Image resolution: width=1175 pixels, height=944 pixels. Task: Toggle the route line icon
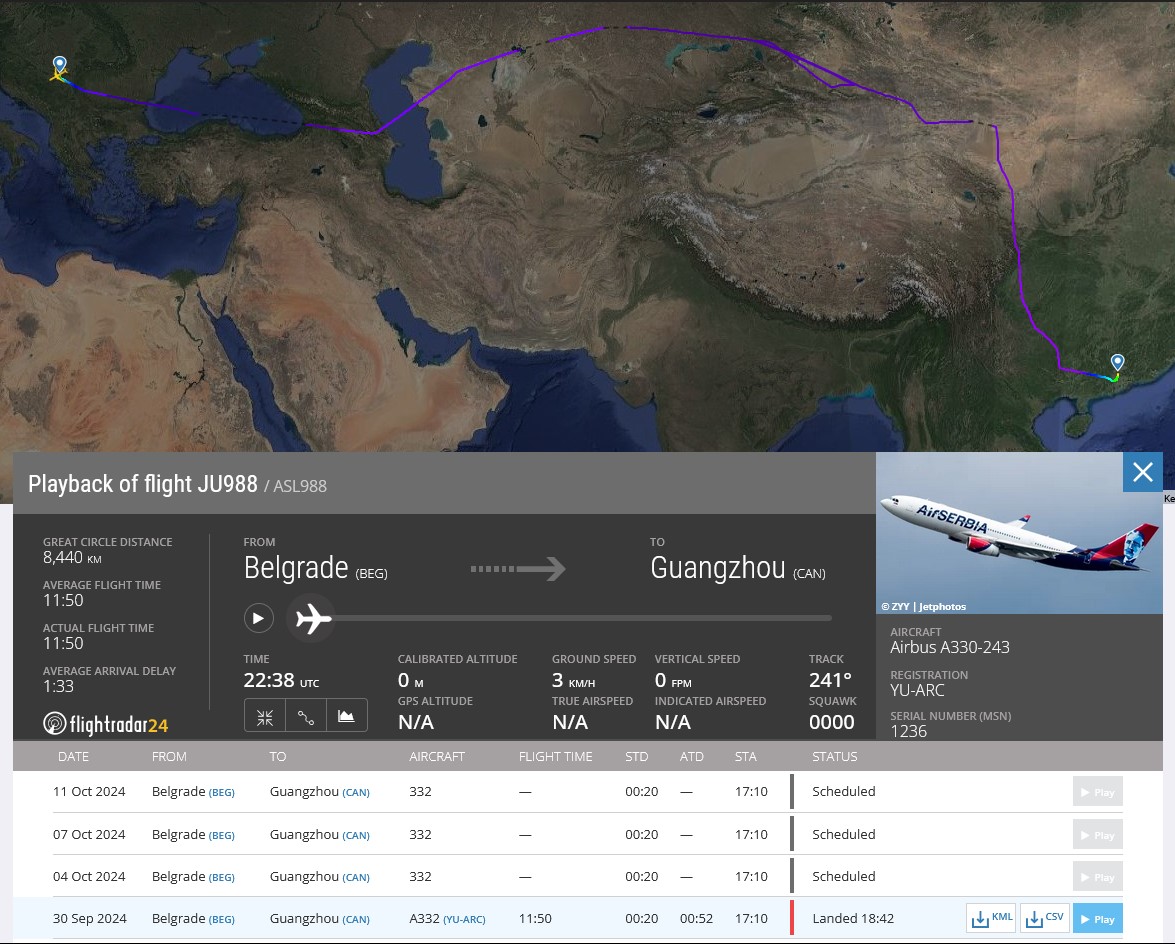[x=306, y=716]
